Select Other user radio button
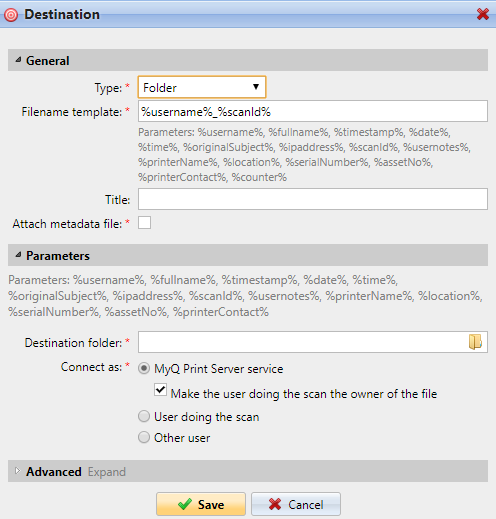Viewport: 496px width, 519px height. click(x=144, y=437)
